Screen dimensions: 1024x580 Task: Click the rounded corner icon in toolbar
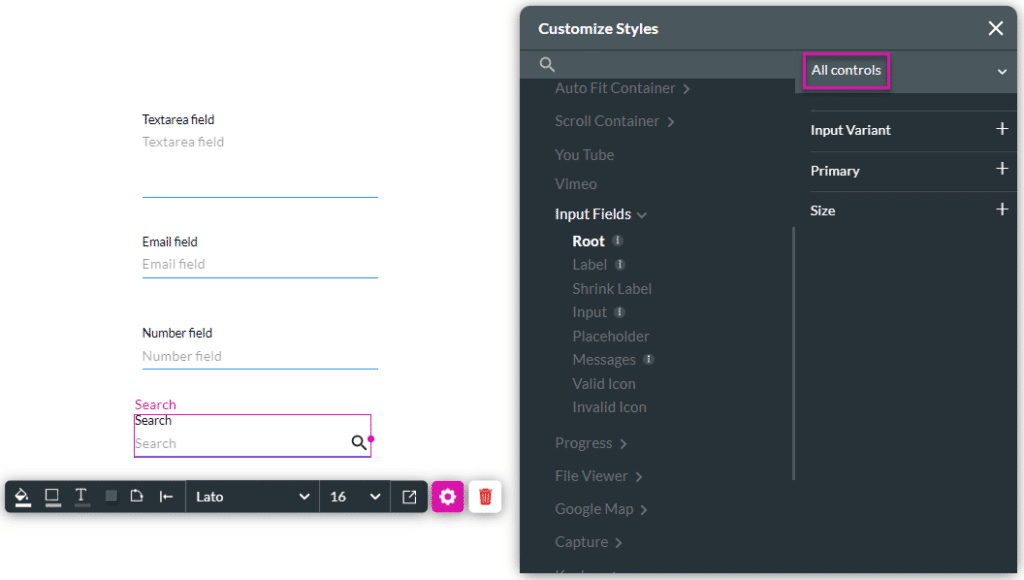(x=137, y=497)
